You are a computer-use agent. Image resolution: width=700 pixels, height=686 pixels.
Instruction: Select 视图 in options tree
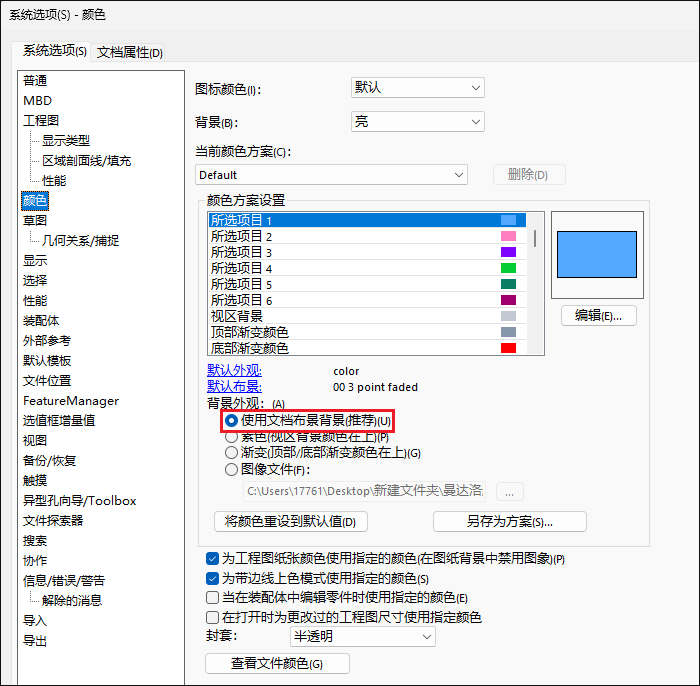point(35,441)
